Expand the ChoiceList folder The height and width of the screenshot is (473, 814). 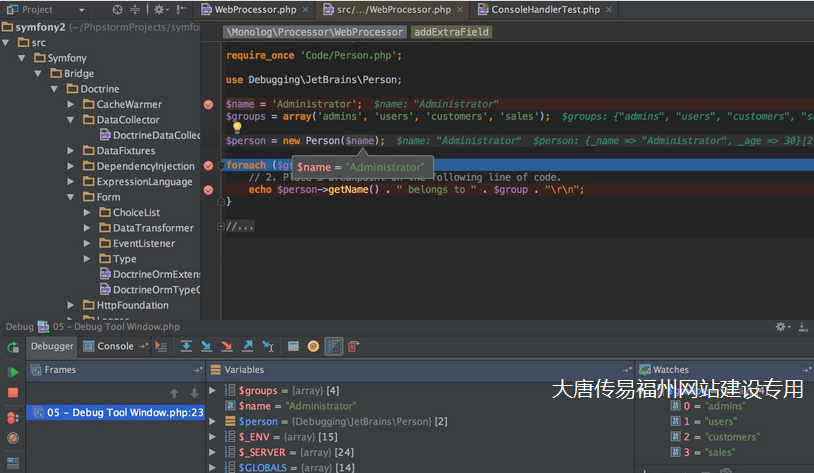click(x=87, y=212)
